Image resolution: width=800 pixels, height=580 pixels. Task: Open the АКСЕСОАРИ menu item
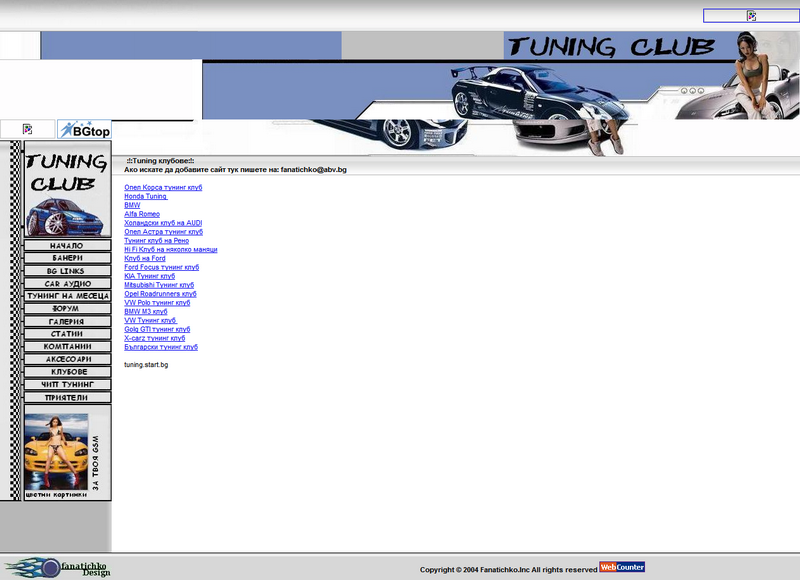[67, 359]
